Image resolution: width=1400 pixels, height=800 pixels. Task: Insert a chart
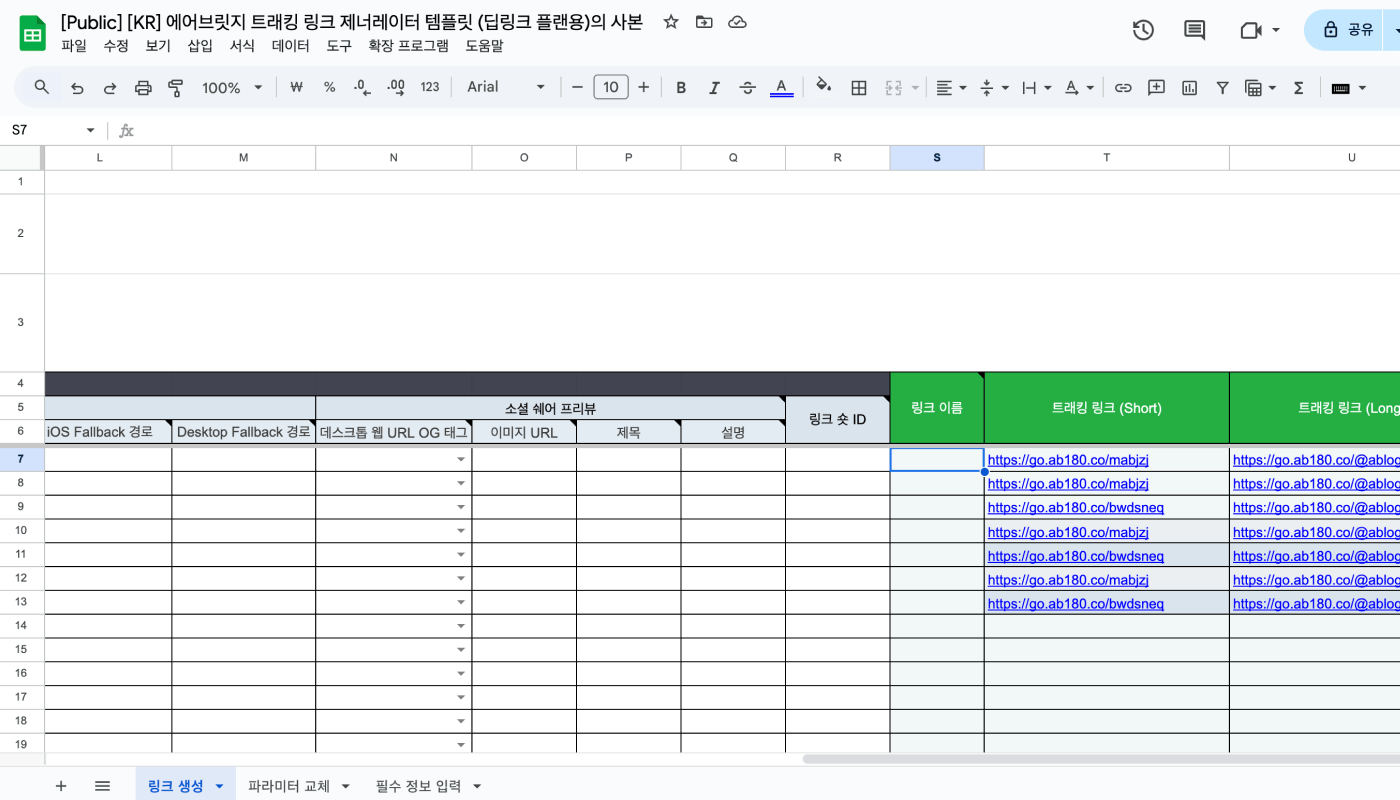coord(1189,87)
